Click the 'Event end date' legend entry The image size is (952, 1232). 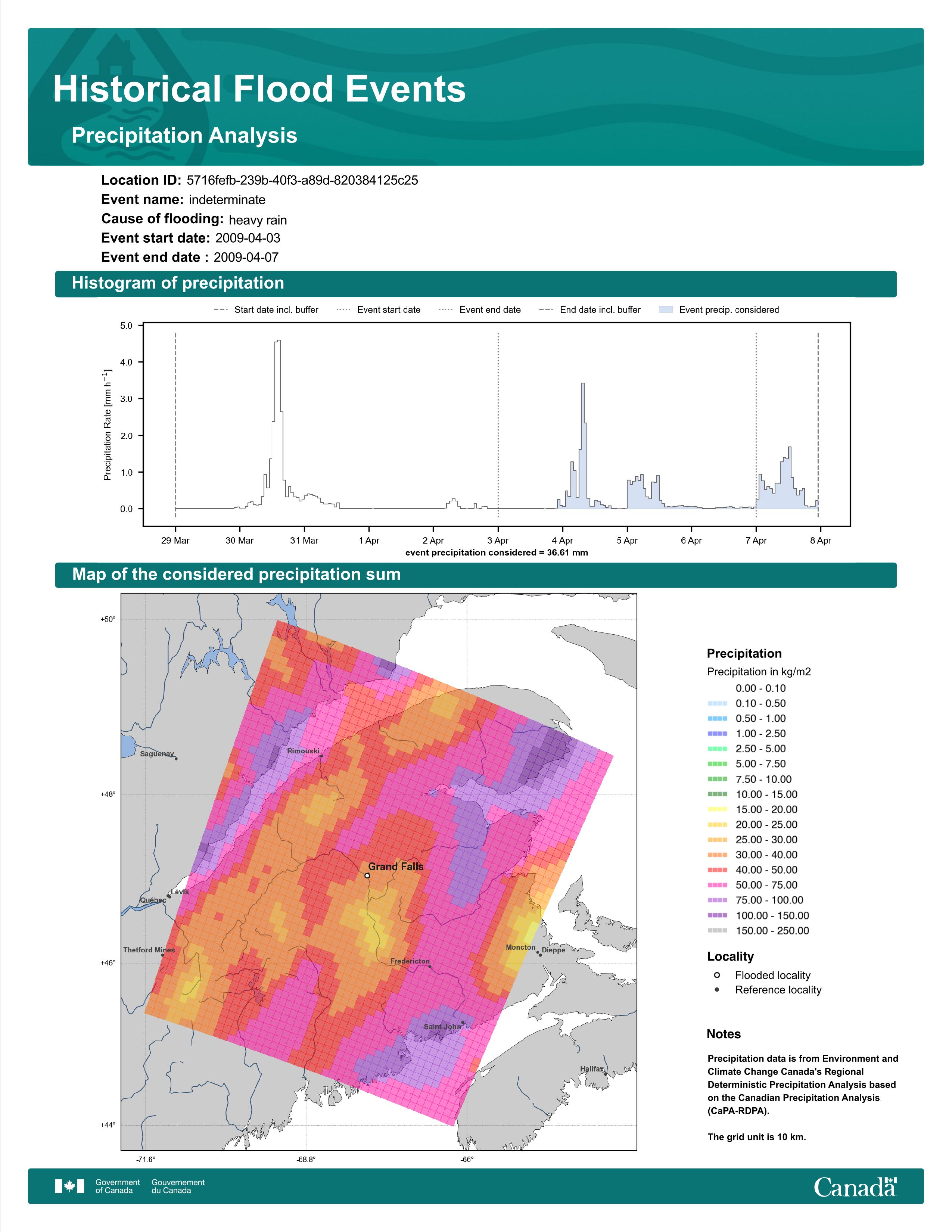tap(480, 310)
